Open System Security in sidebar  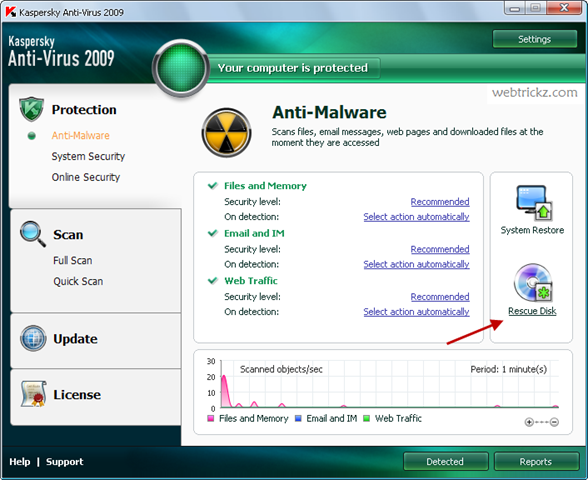88,156
